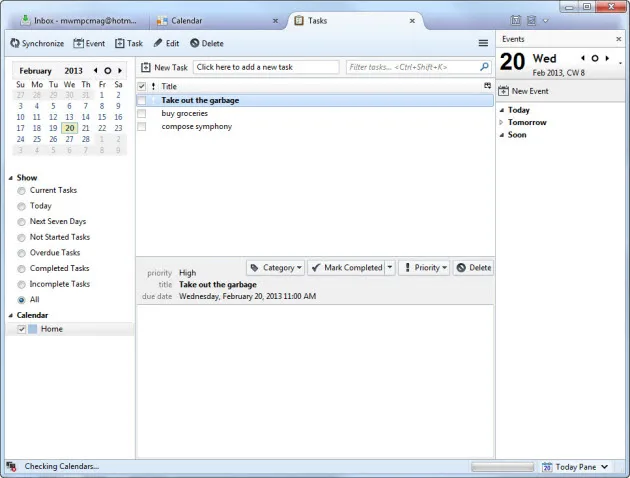Select Next Seven Days radio button
Viewport: 630px width, 478px height.
coord(22,222)
